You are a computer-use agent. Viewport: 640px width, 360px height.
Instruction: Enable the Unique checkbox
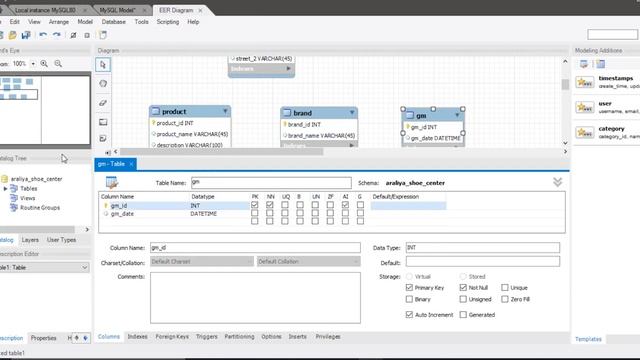(505, 288)
